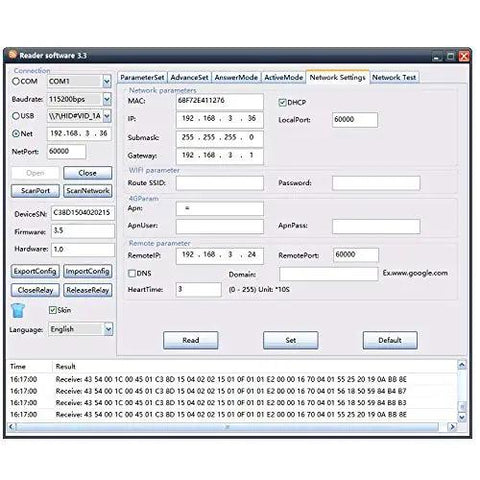Click the ImportConfig button
Viewport: 480px width, 480px height.
coord(88,271)
